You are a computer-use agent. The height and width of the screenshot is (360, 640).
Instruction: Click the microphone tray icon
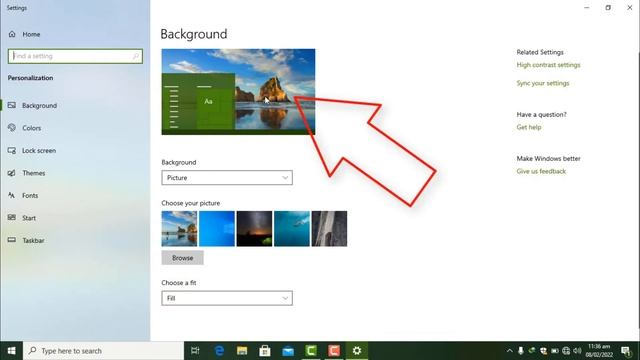pos(521,351)
